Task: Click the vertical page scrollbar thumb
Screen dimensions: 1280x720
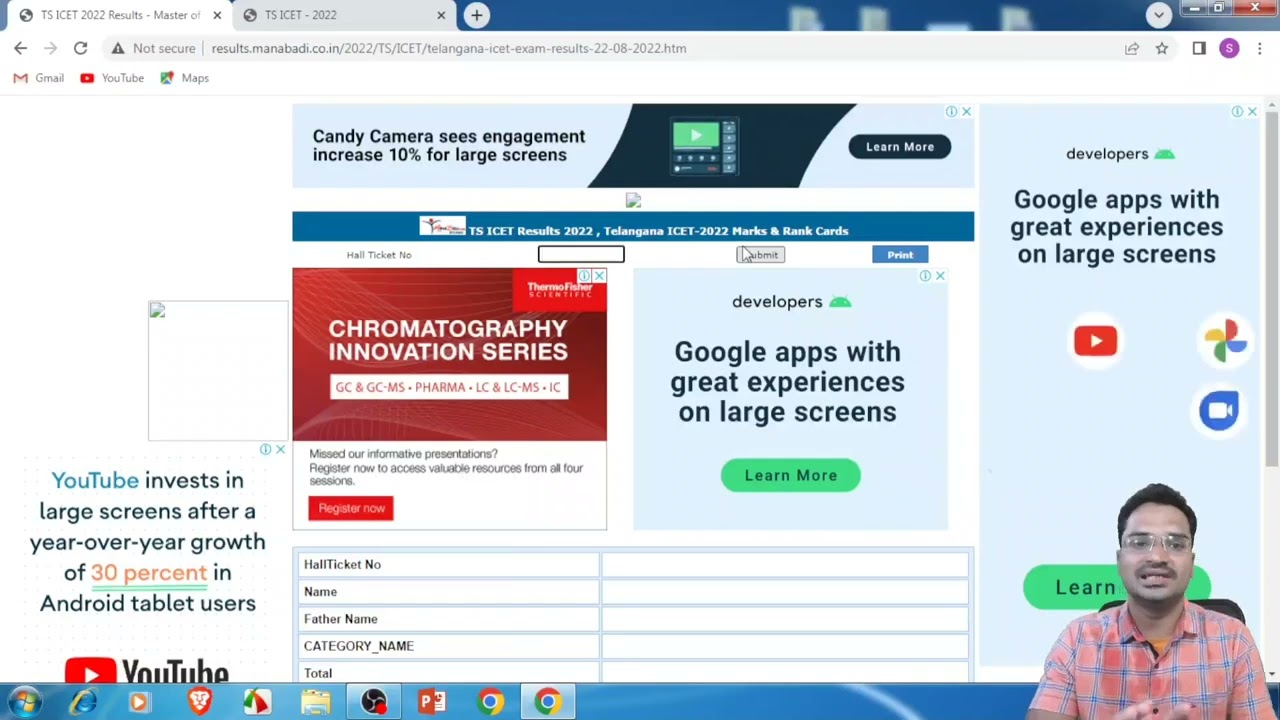Action: click(1272, 290)
